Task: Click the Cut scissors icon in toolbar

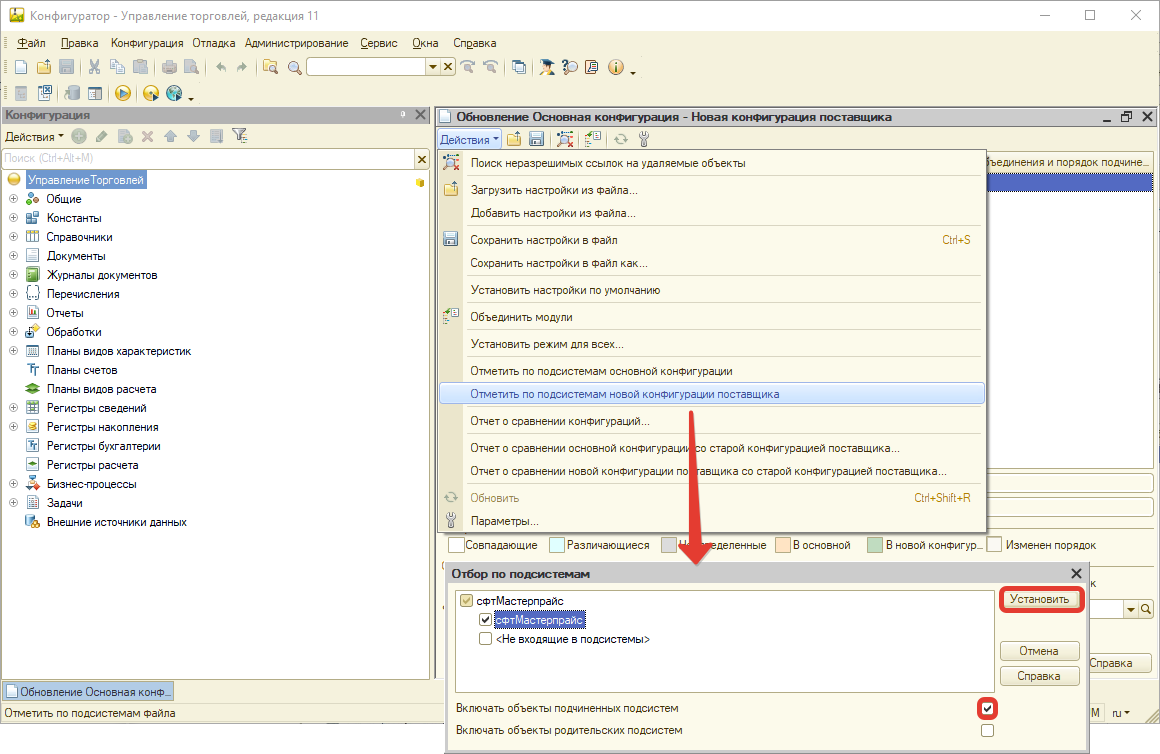Action: point(94,67)
